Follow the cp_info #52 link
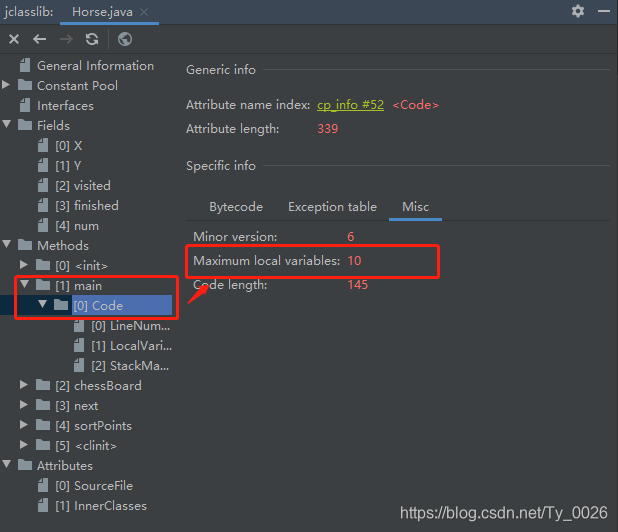Screen dimensions: 618x532 point(350,105)
